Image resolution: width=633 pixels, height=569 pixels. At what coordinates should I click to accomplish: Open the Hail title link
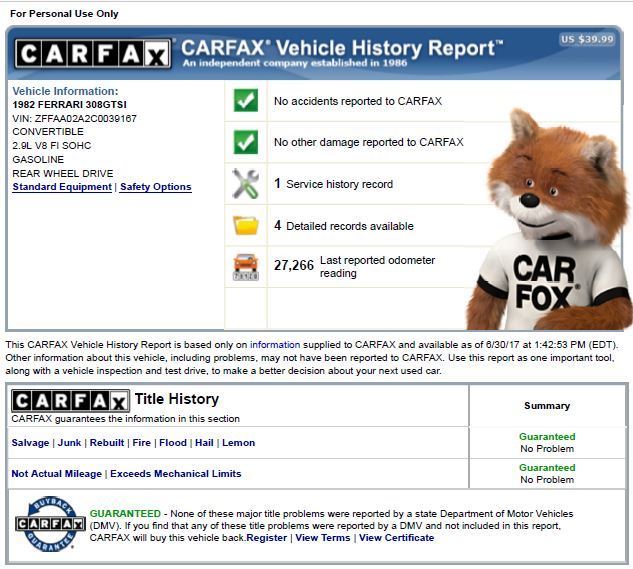click(x=204, y=443)
